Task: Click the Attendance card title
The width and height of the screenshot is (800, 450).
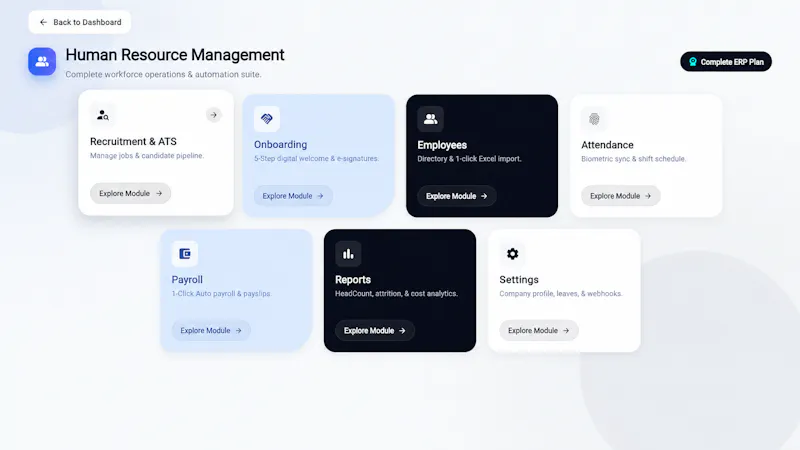Action: (x=607, y=145)
